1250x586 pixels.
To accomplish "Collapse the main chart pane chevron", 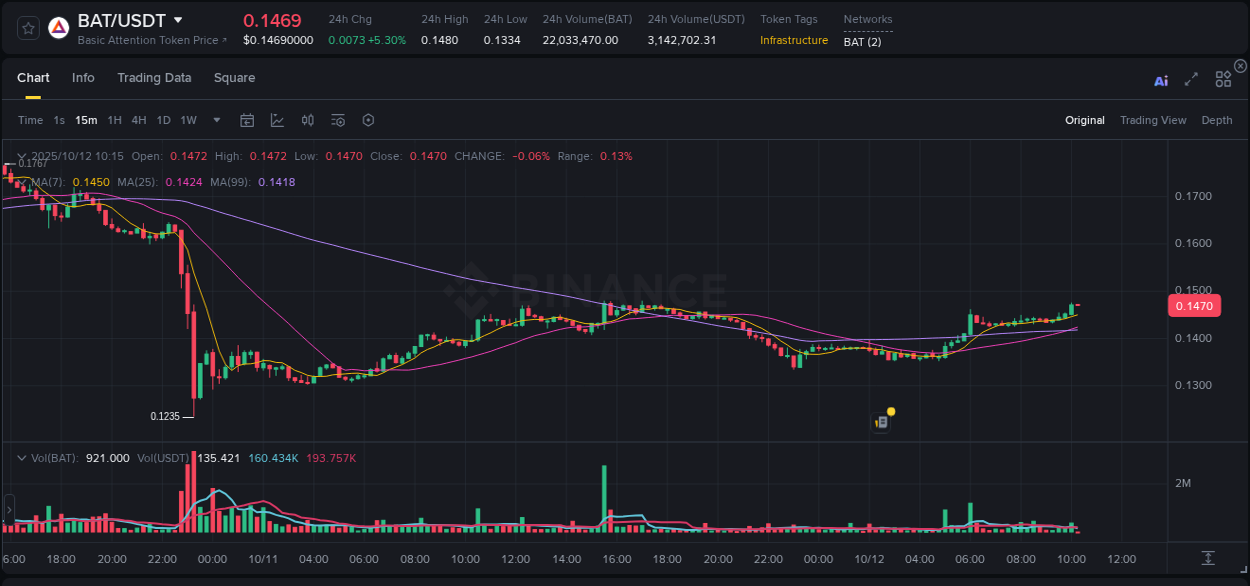I will coord(20,156).
